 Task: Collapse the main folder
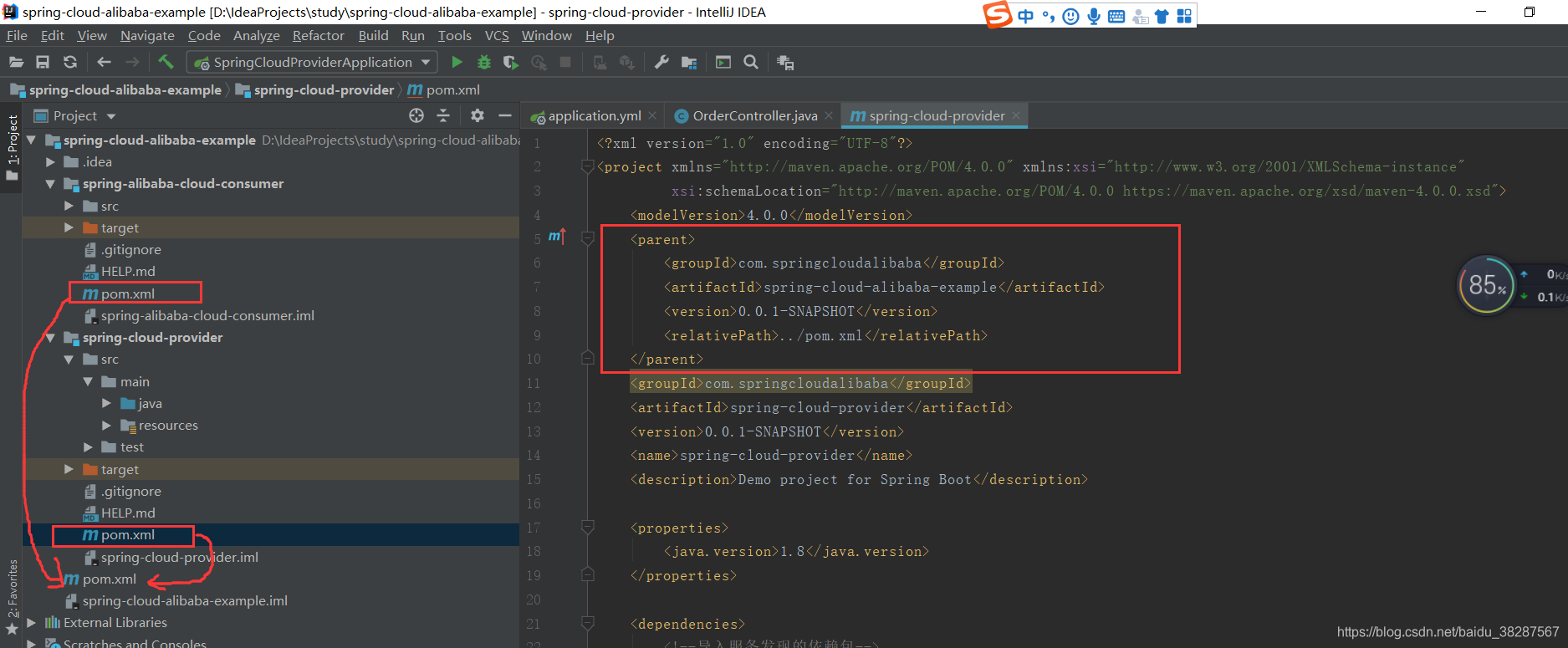point(88,381)
